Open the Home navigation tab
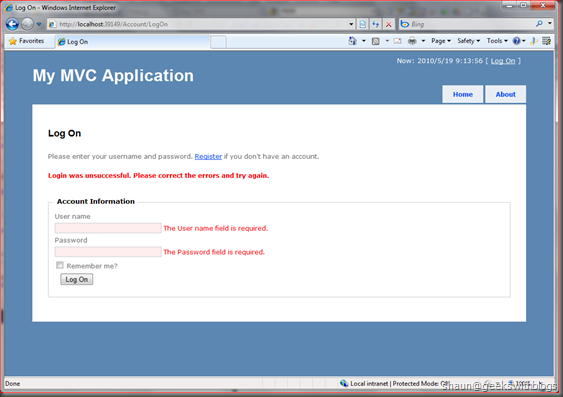This screenshot has height=397, width=563. pyautogui.click(x=462, y=94)
